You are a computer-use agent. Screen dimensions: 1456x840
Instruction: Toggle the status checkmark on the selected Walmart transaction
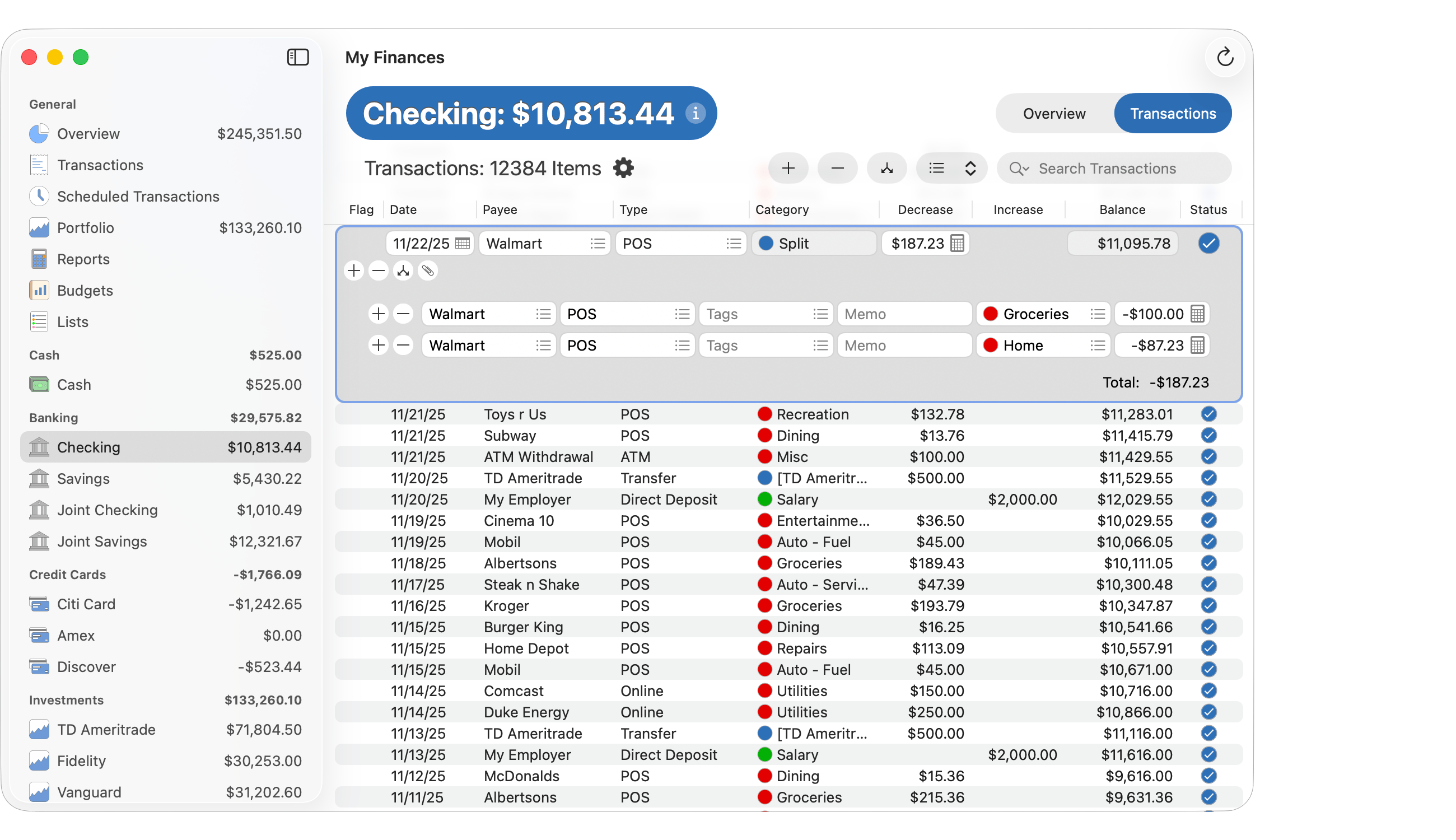click(x=1208, y=243)
